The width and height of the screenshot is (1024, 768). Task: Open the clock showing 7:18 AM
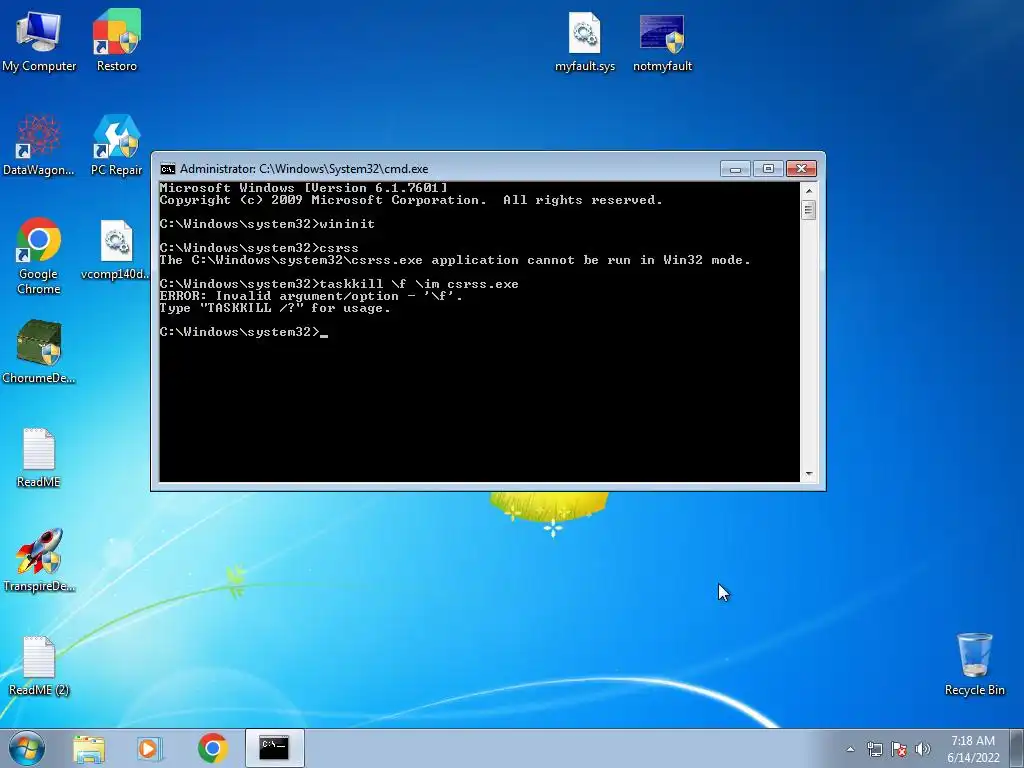973,748
